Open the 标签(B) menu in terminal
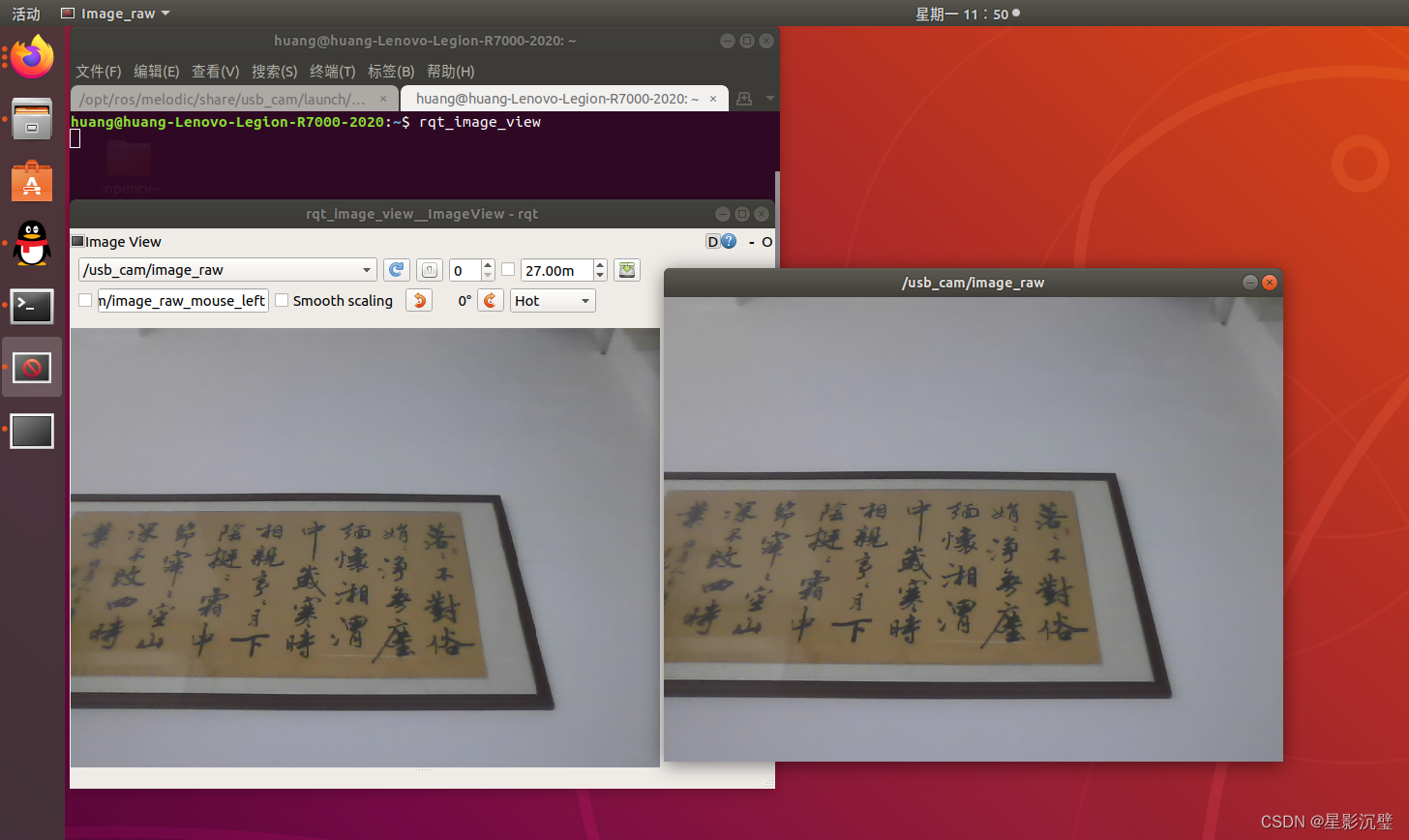The image size is (1409, 840). tap(391, 72)
